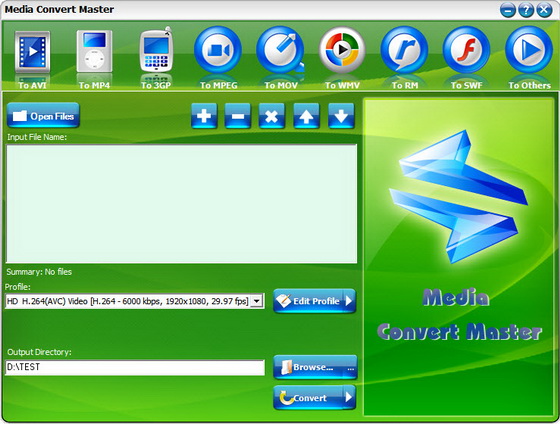This screenshot has height=424, width=560.
Task: Move selected file down with down arrow
Action: pyautogui.click(x=341, y=116)
